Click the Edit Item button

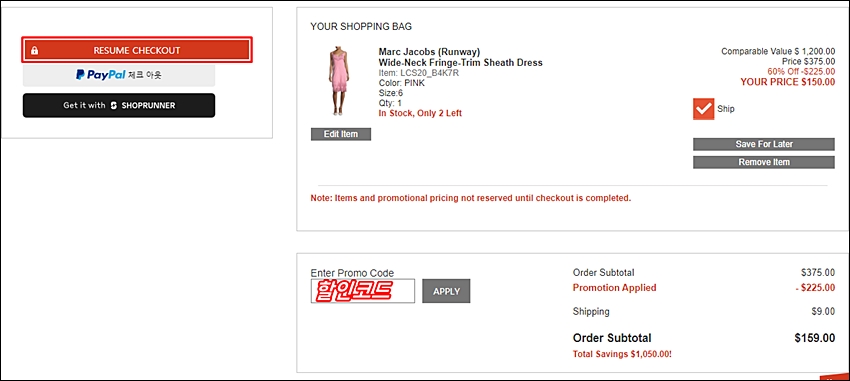pyautogui.click(x=341, y=134)
